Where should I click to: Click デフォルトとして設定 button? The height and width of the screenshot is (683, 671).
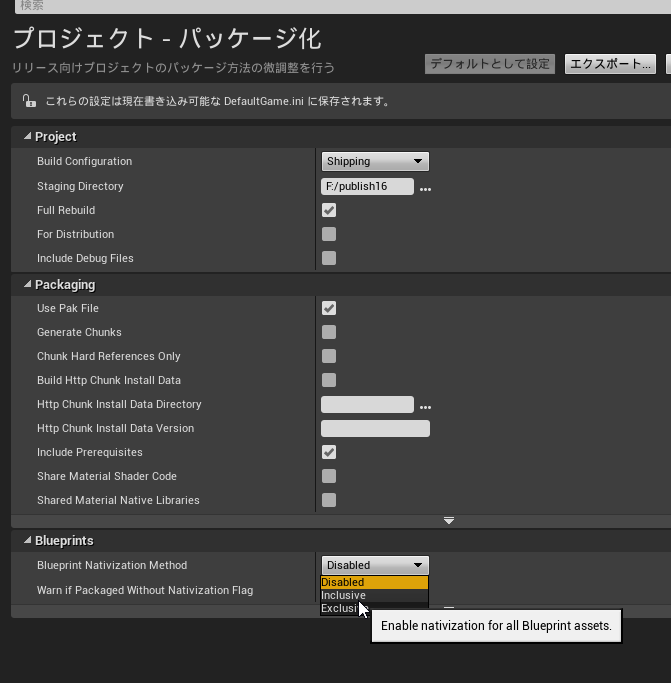(x=490, y=64)
